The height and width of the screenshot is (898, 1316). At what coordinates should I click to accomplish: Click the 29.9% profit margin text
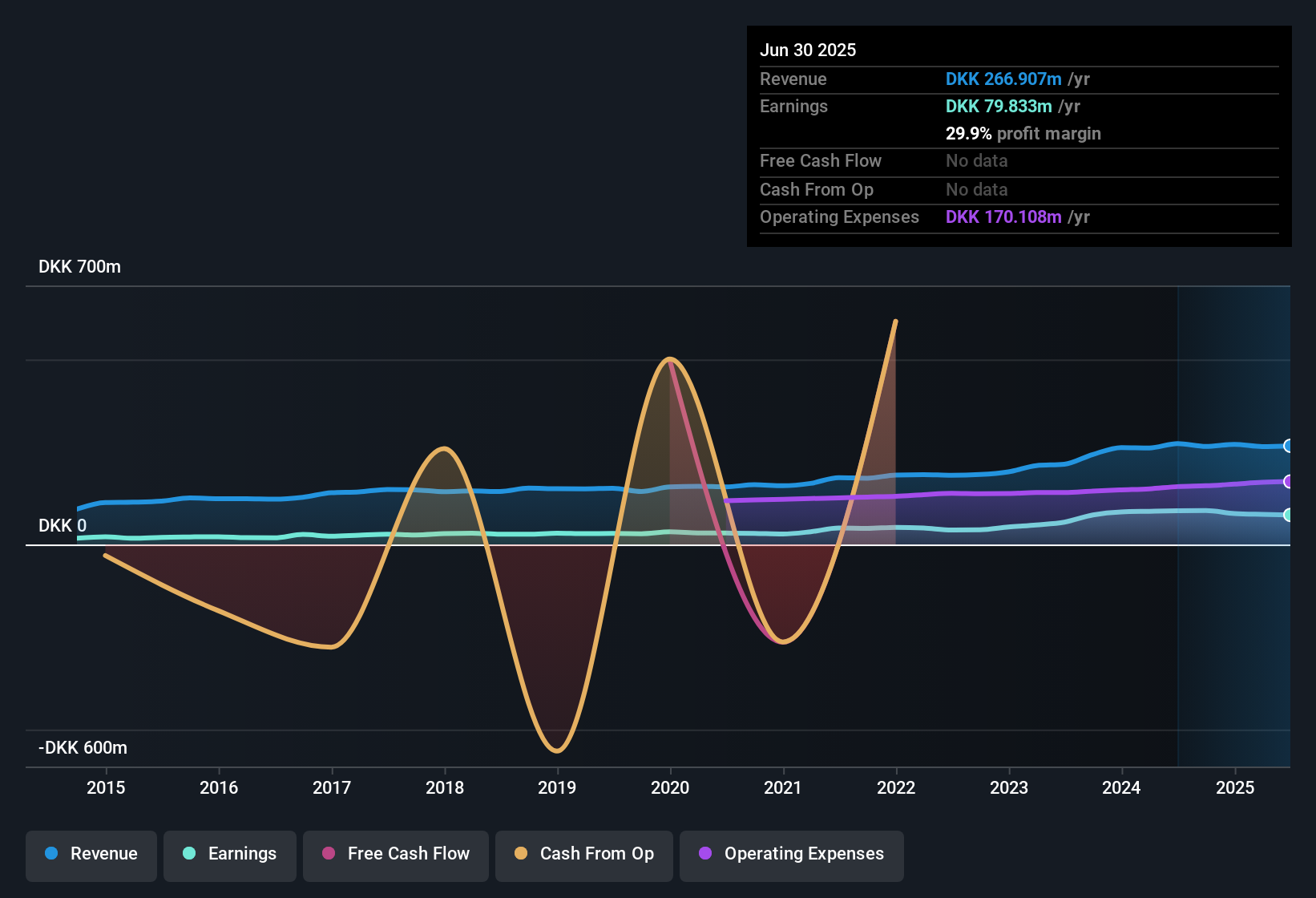pyautogui.click(x=1023, y=134)
